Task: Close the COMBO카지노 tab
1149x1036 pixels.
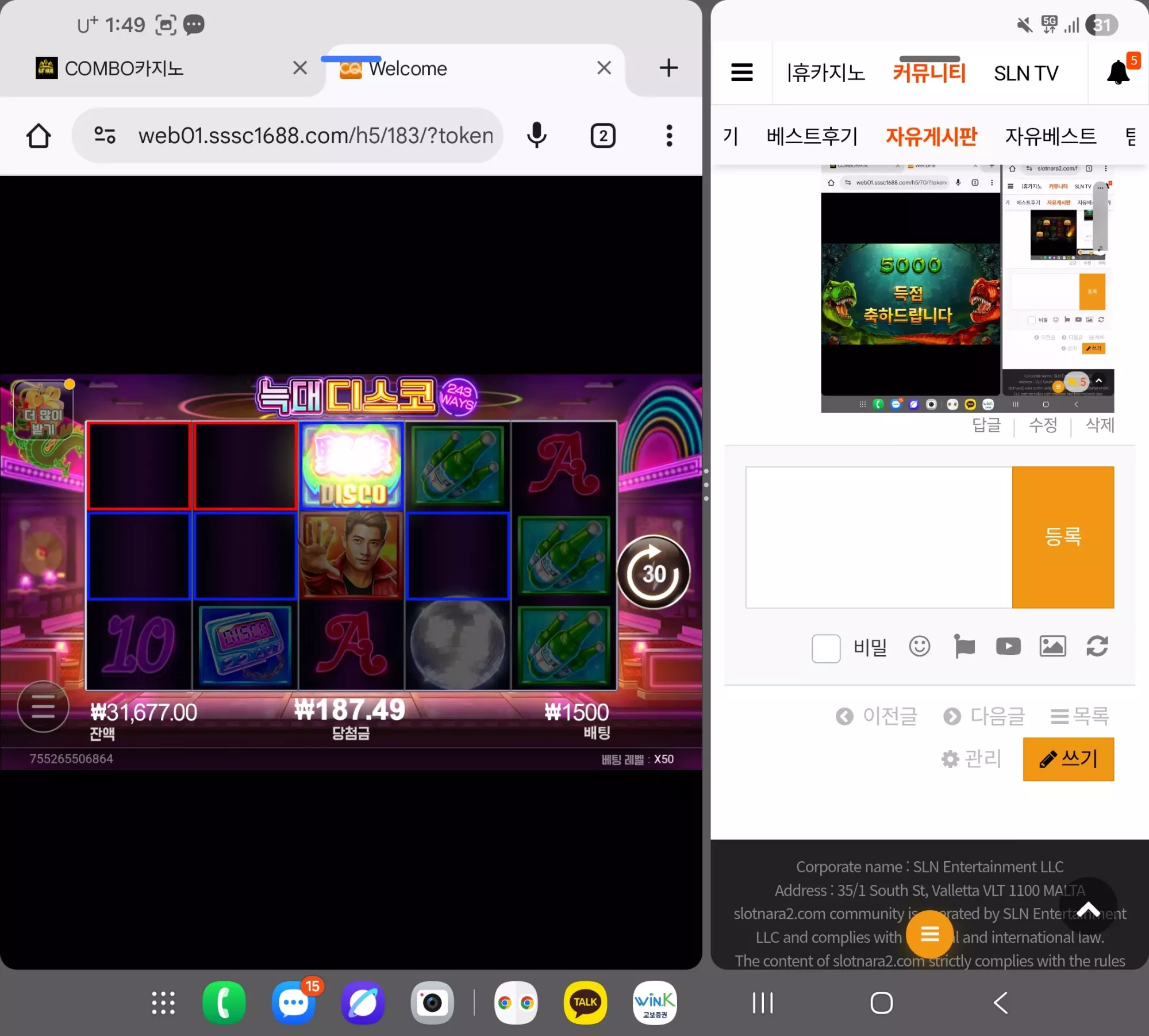Action: (300, 68)
